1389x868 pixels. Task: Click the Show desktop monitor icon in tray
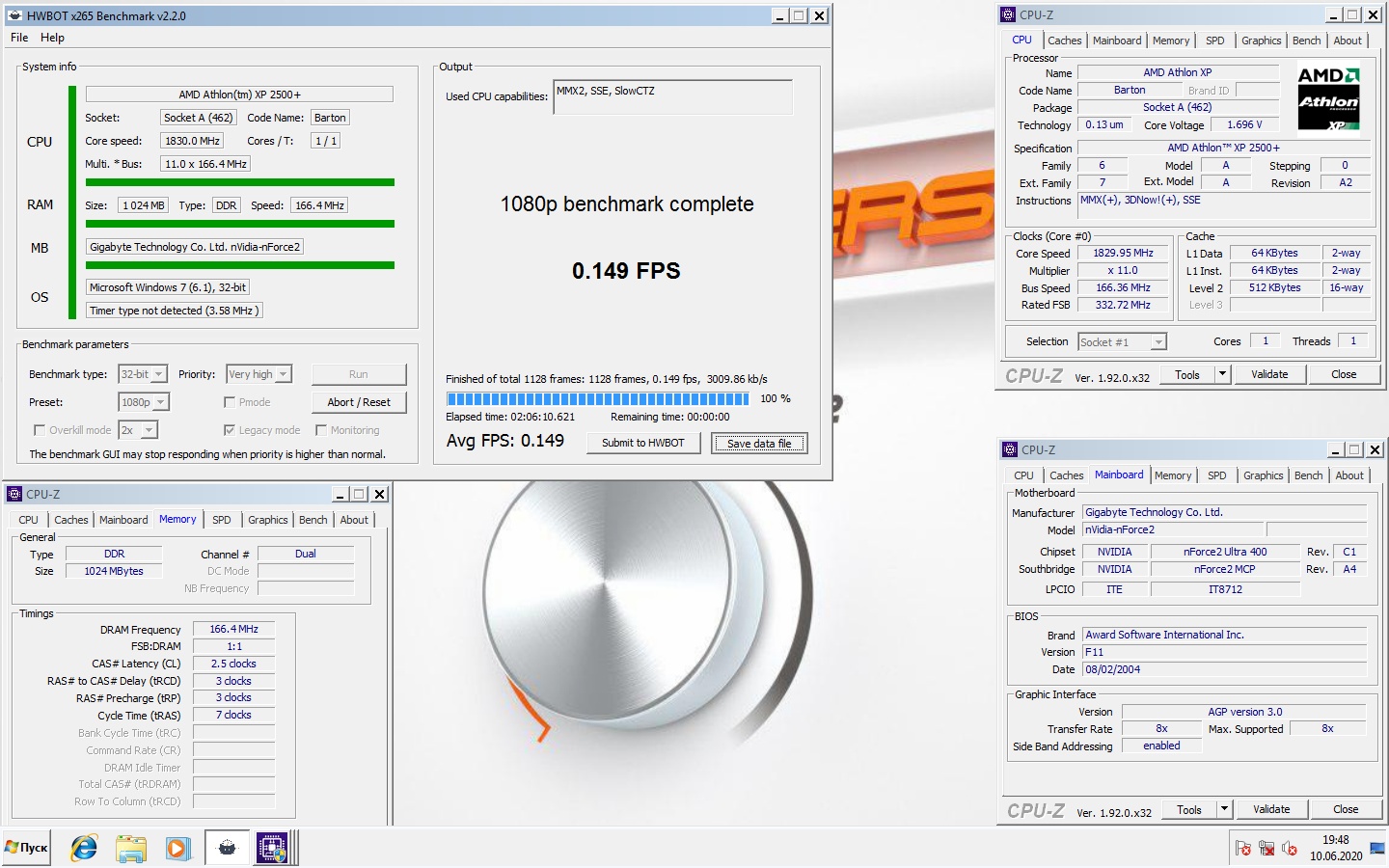pos(1376,849)
